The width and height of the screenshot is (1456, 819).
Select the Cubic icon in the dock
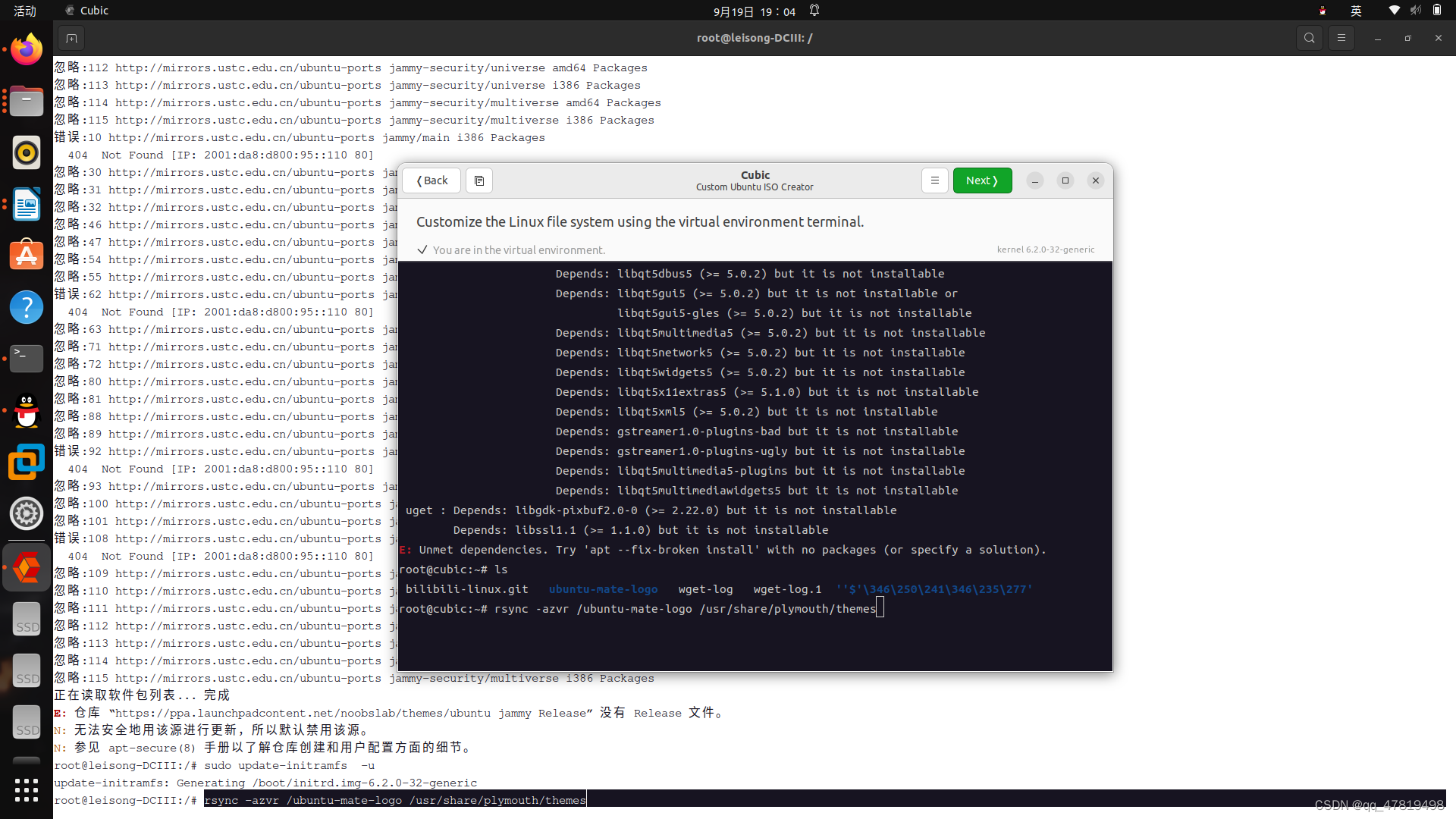[27, 566]
